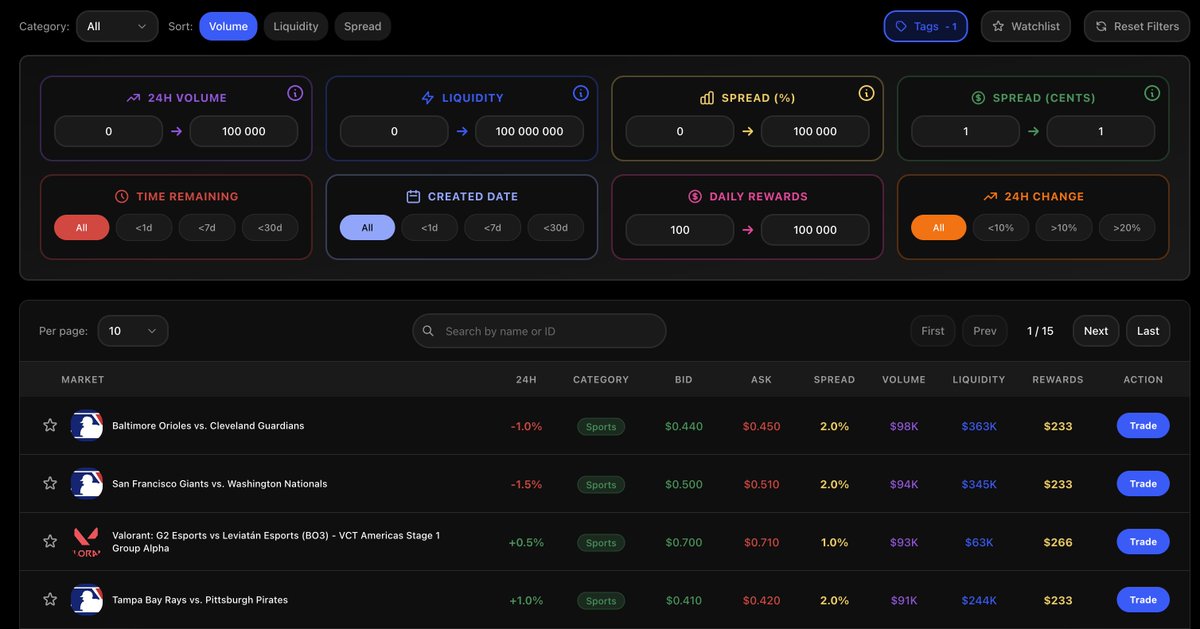This screenshot has width=1200, height=629.
Task: Edit the Liquidity maximum 100 000 000 field
Action: [529, 131]
